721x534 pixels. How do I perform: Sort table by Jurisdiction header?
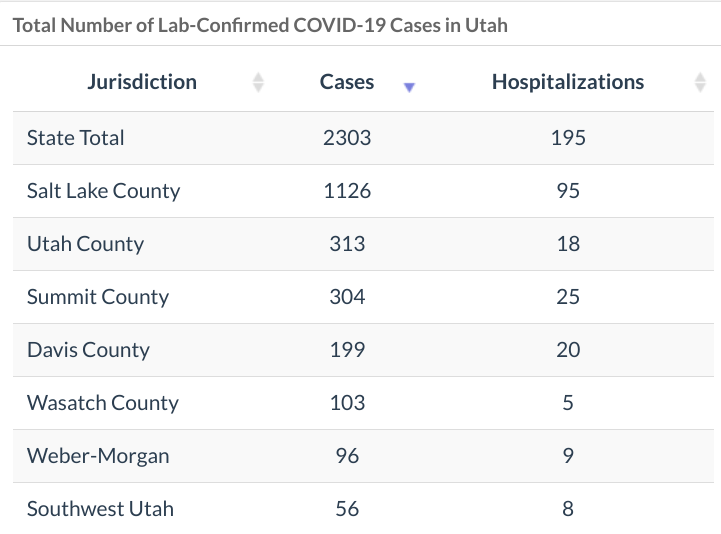pos(142,82)
